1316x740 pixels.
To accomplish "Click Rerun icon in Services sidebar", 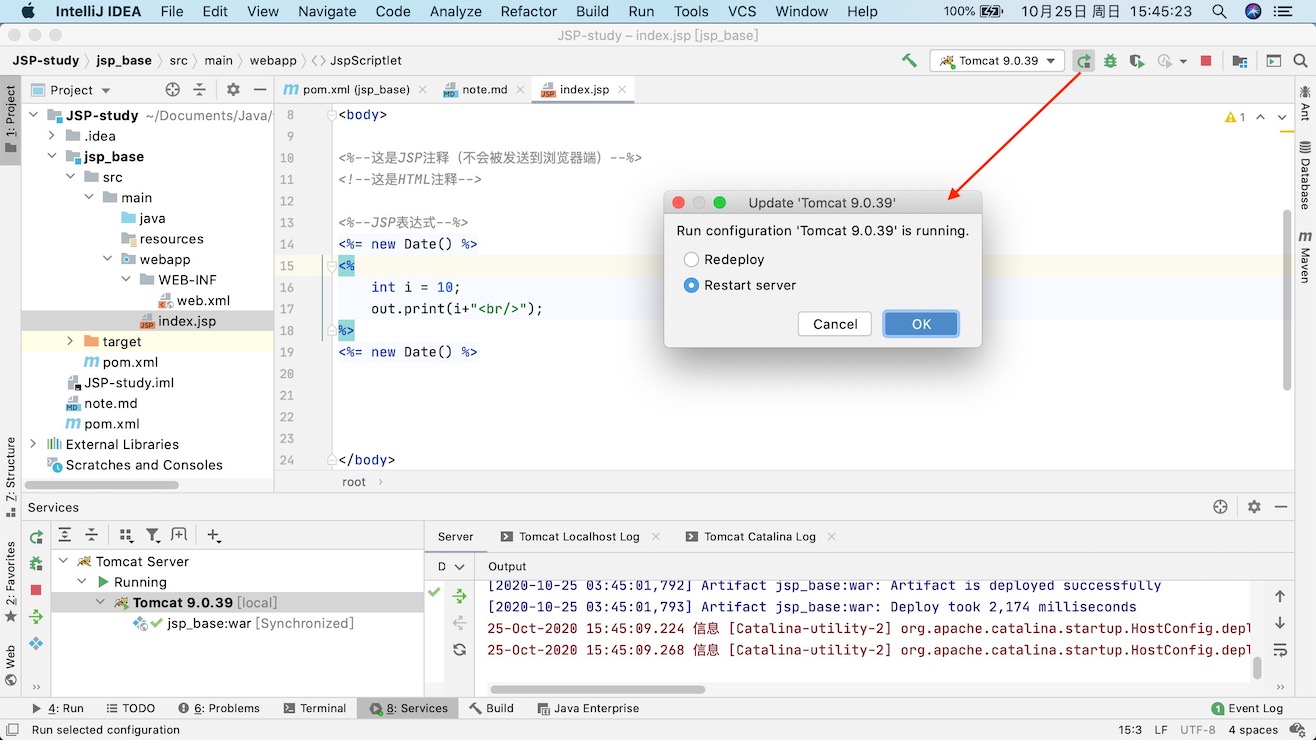I will point(36,538).
